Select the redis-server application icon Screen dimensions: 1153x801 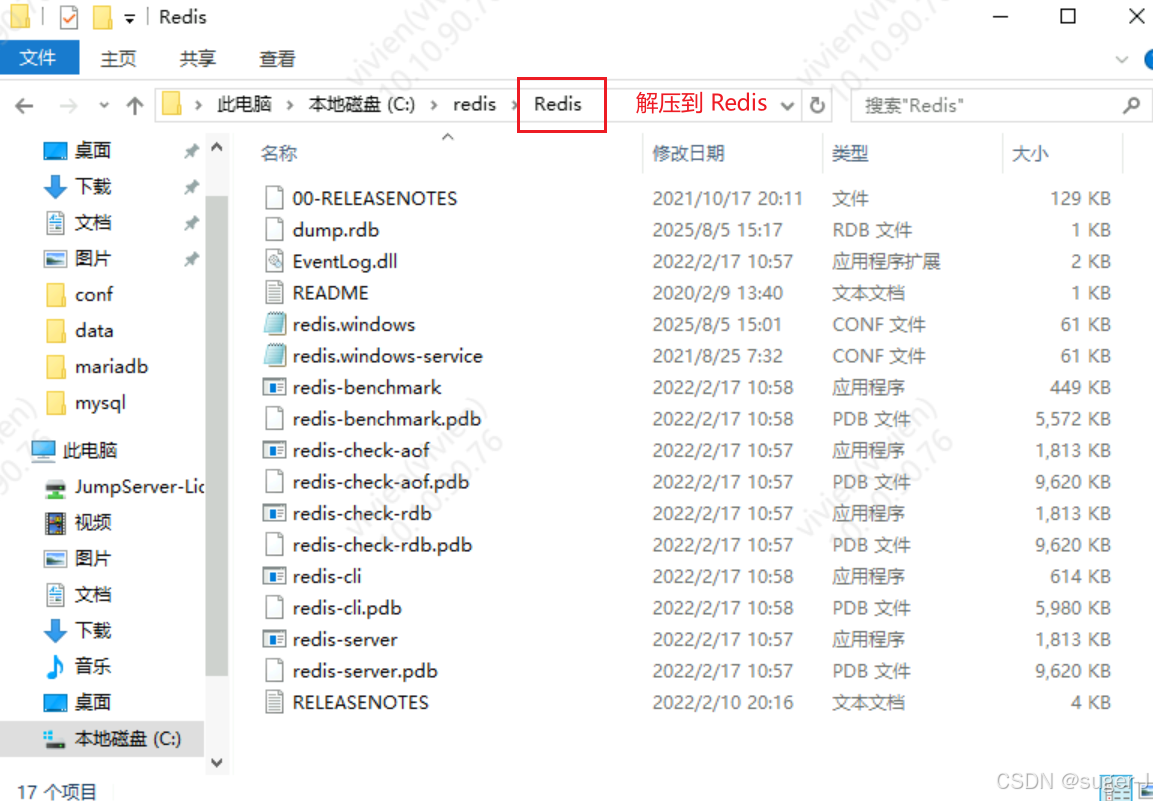coord(274,639)
